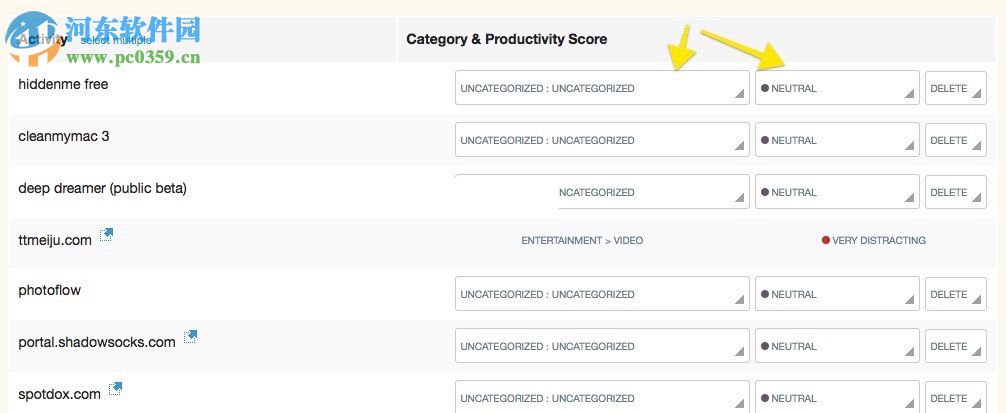Image resolution: width=1006 pixels, height=413 pixels.
Task: Delete the hiddenme free activity
Action: pyautogui.click(x=955, y=88)
